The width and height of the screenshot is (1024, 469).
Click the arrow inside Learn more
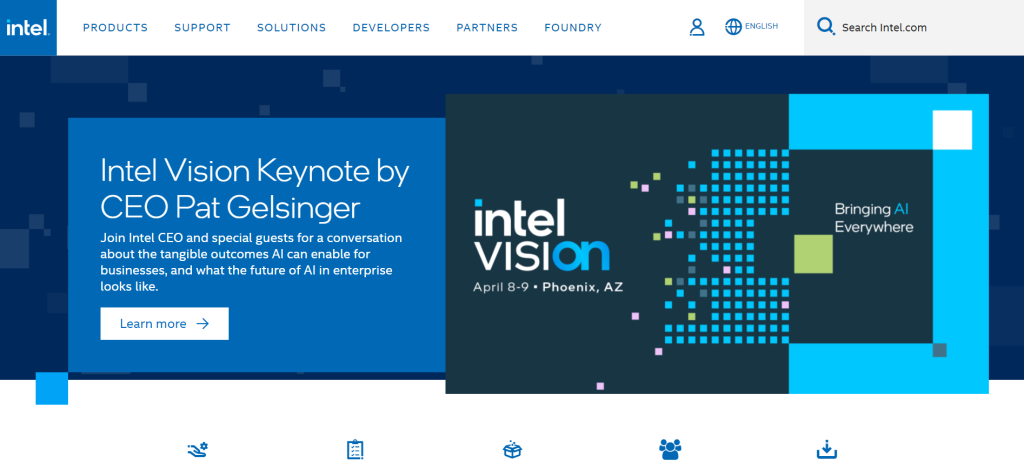pyautogui.click(x=202, y=323)
